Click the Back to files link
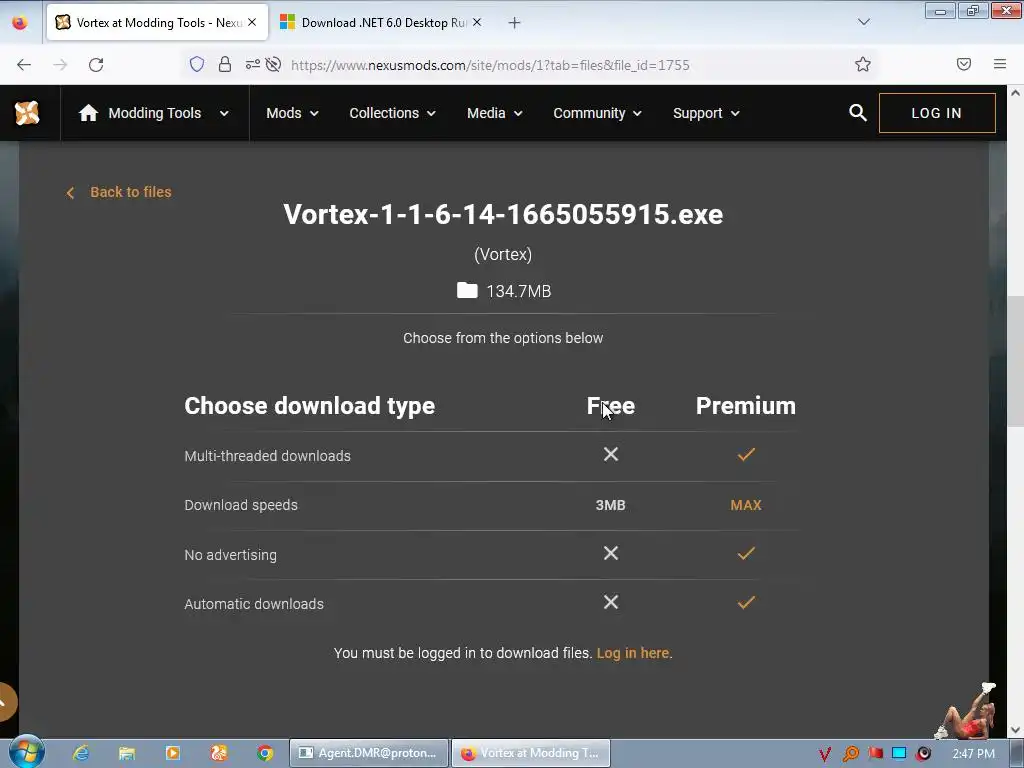Viewport: 1024px width, 768px height. point(119,192)
